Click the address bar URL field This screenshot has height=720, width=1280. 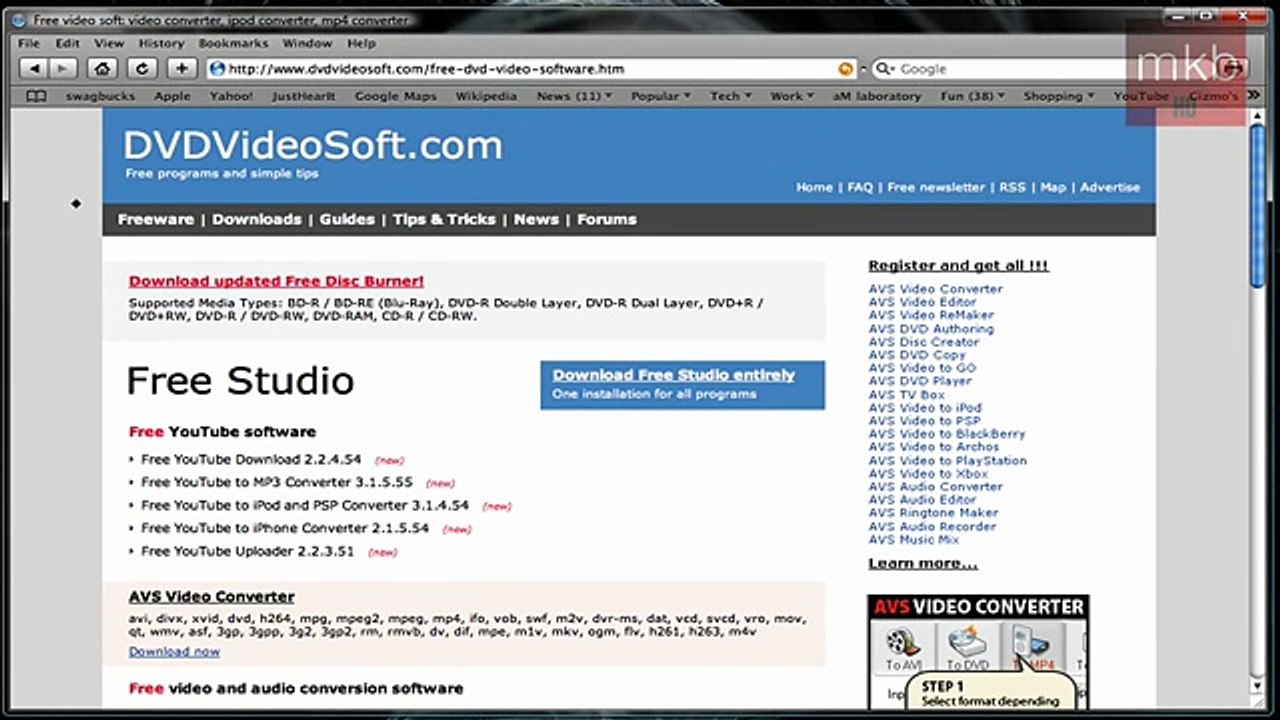coord(531,69)
